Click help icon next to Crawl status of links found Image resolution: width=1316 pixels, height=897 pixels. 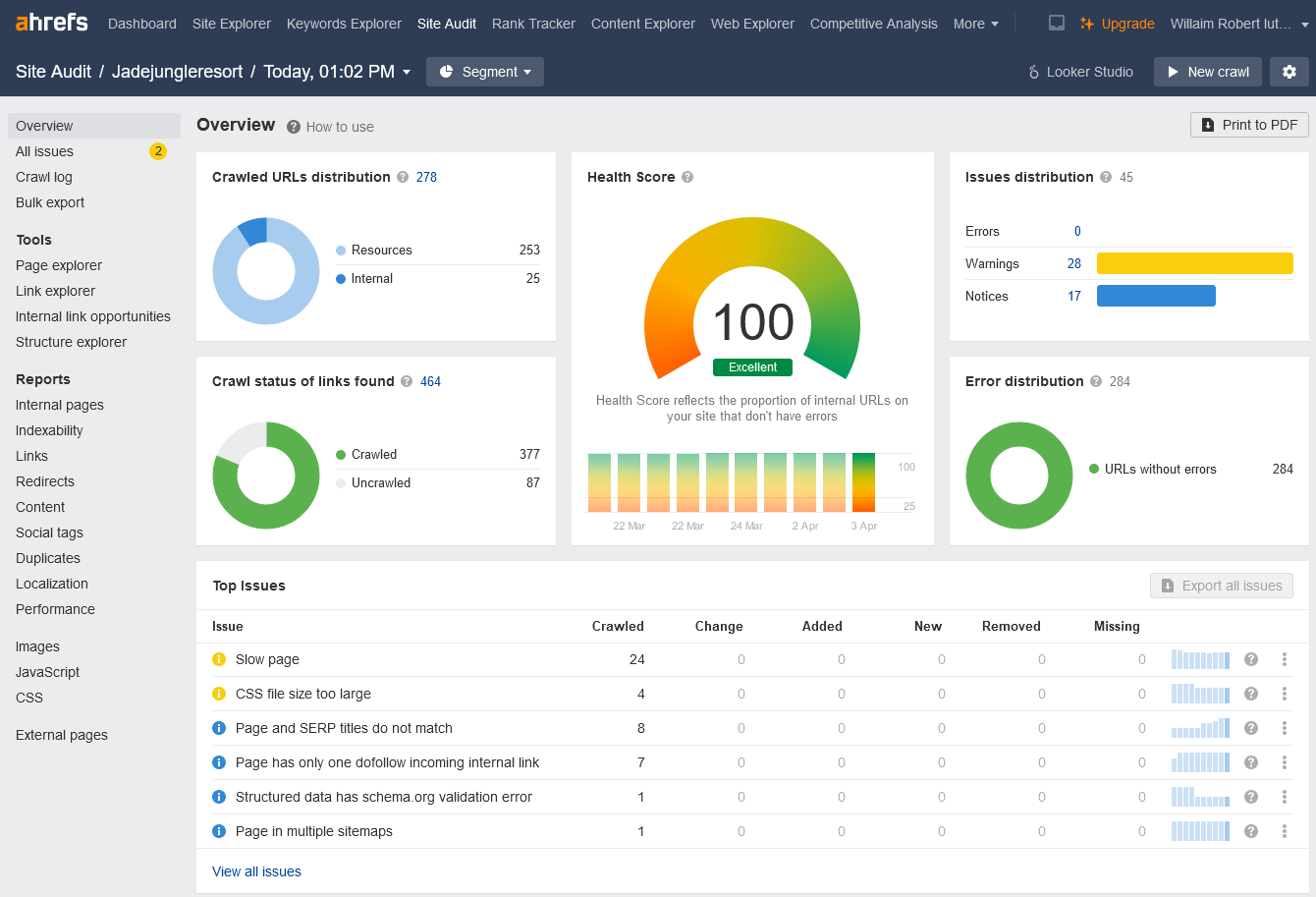[407, 381]
